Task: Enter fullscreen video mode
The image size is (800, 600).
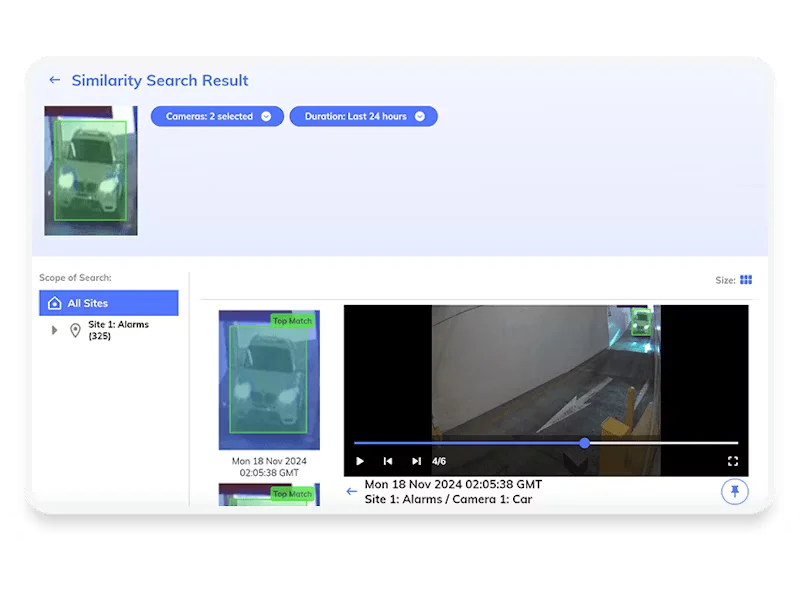Action: (x=732, y=461)
